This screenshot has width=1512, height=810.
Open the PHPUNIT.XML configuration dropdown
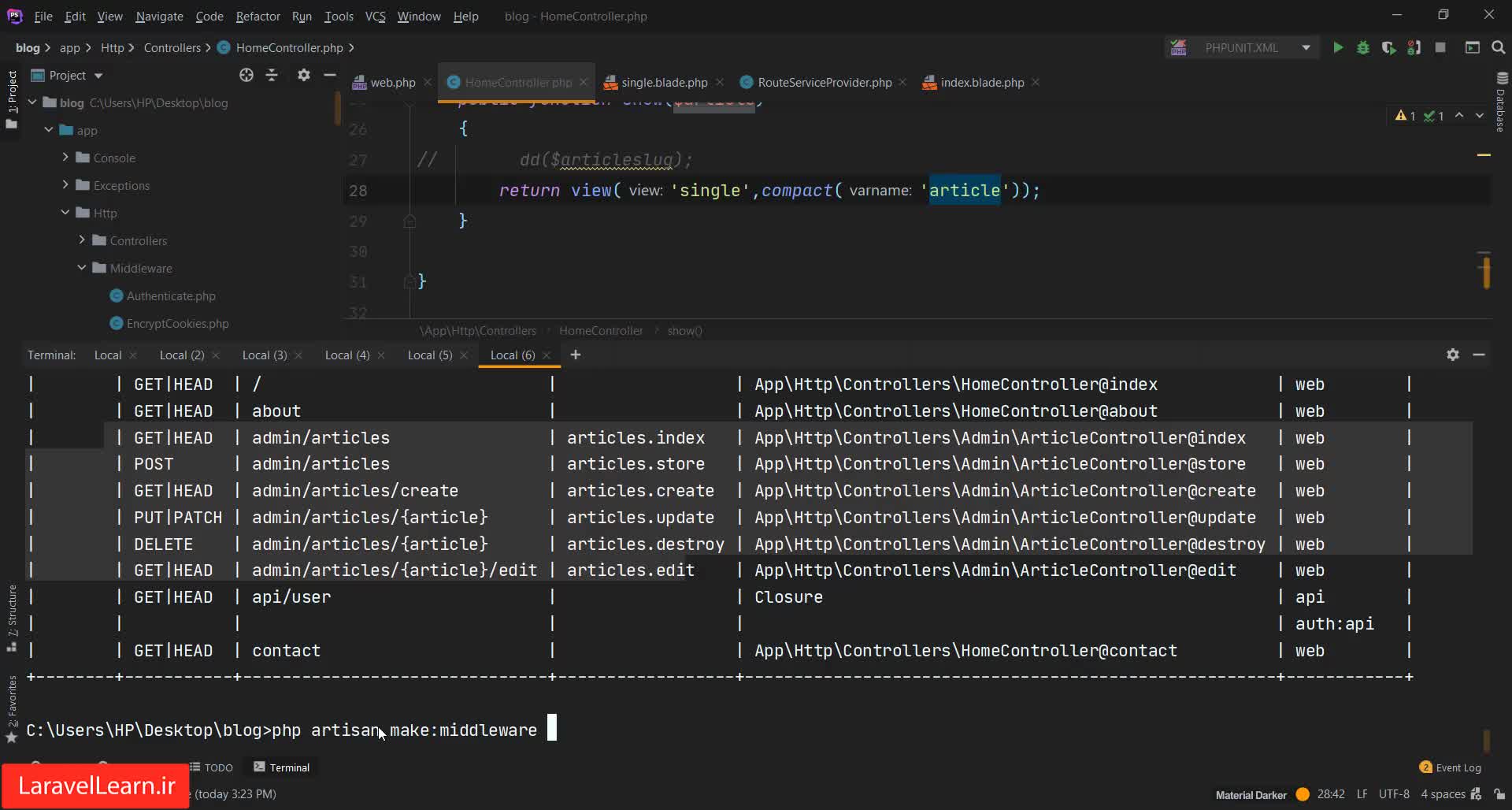click(1306, 48)
